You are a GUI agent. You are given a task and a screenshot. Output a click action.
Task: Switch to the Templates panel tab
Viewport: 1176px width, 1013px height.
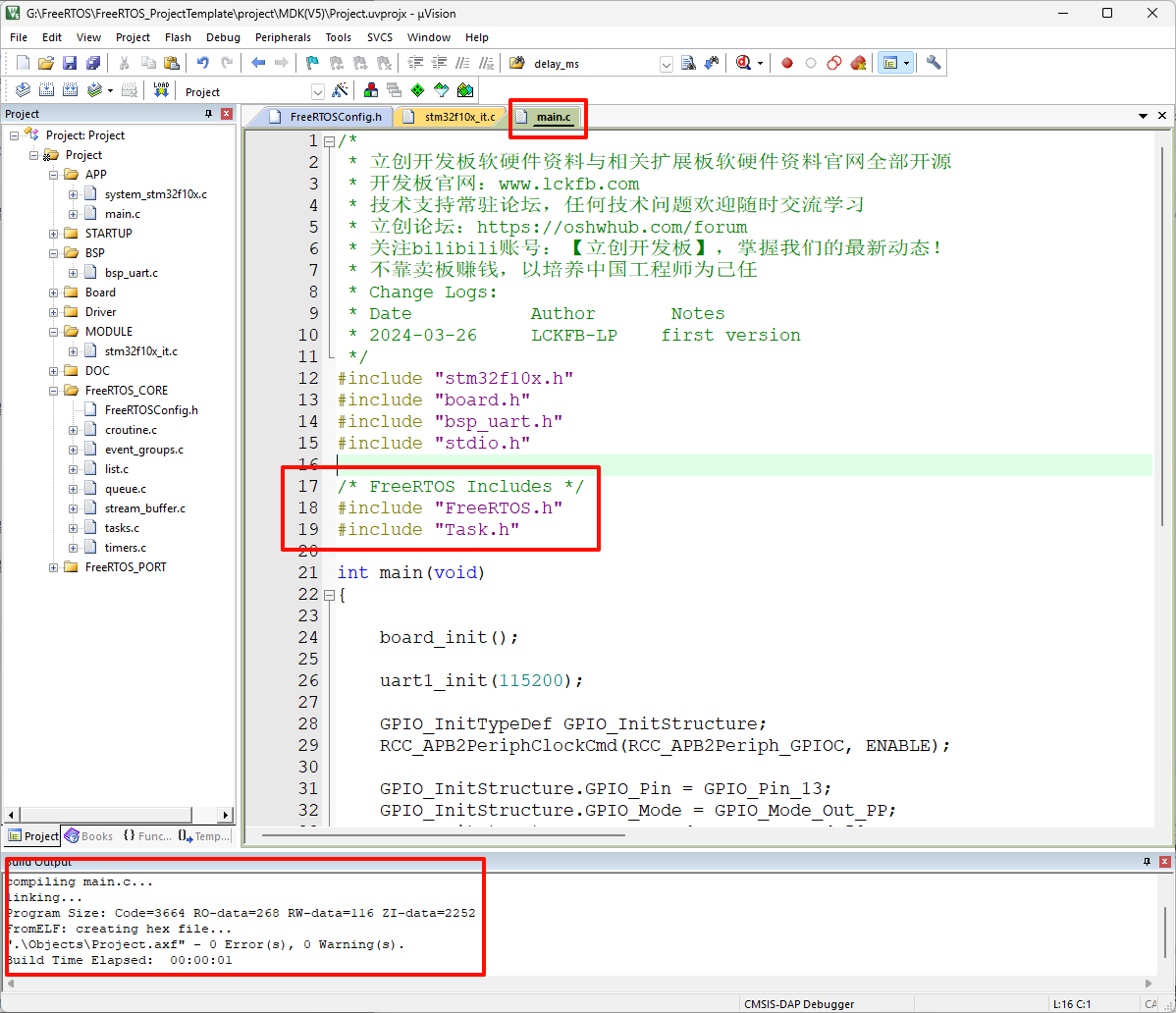pos(204,836)
